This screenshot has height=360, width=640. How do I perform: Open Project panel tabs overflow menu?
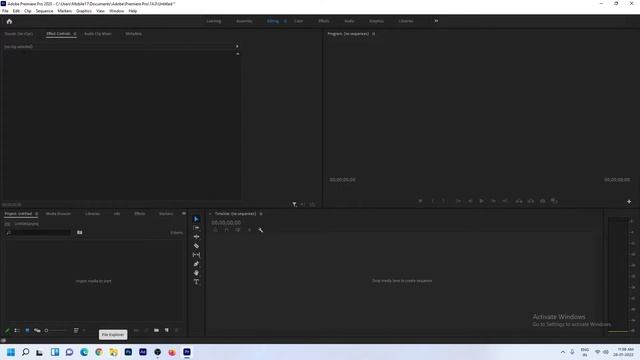[184, 213]
